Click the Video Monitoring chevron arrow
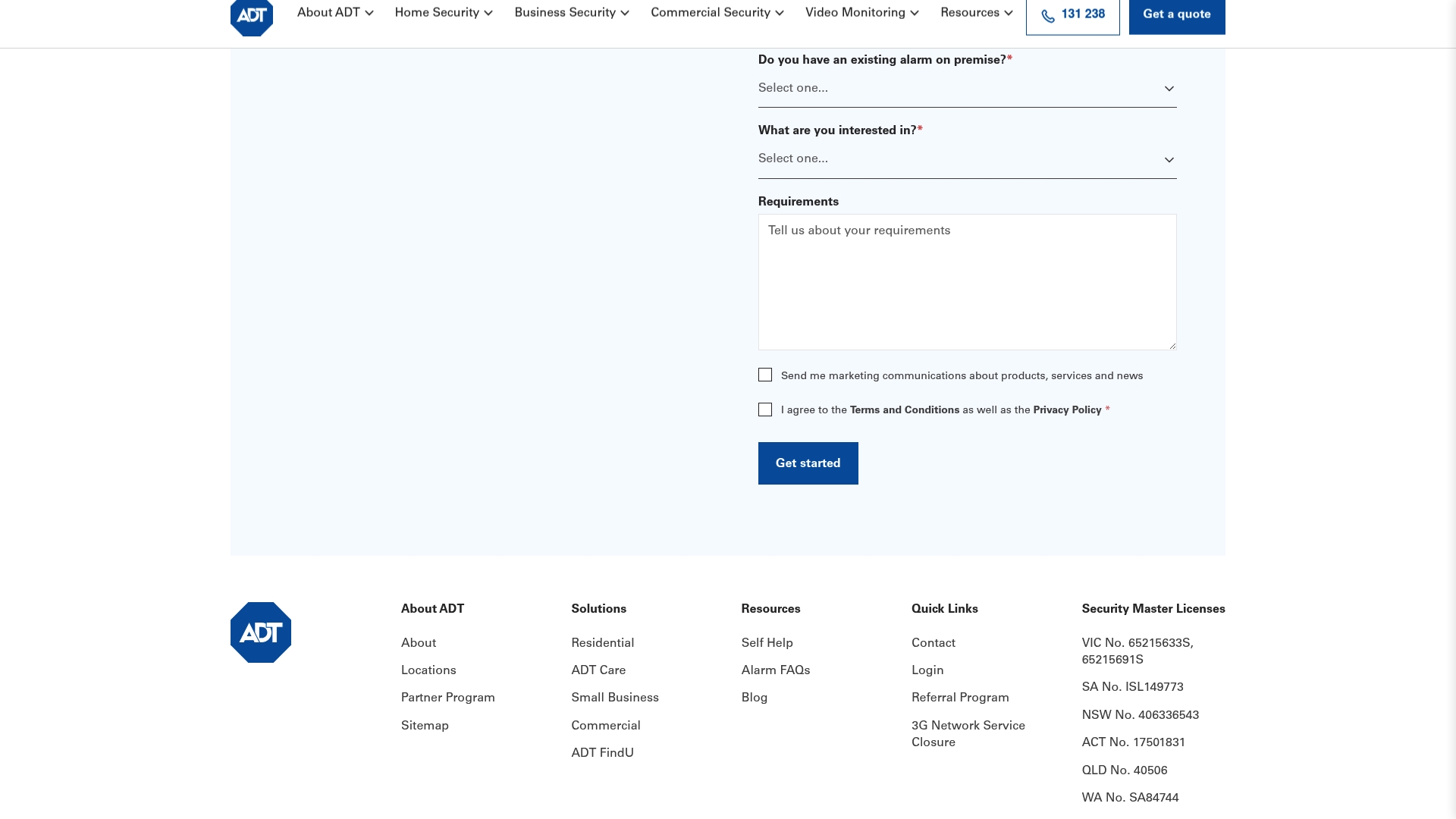Viewport: 1456px width, 819px height. point(915,13)
